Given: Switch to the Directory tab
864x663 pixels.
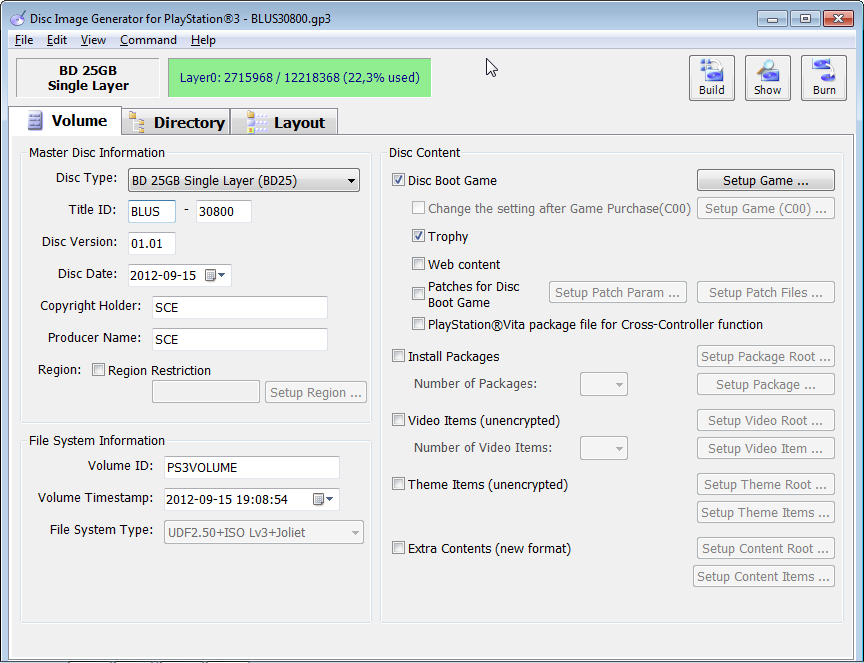Looking at the screenshot, I should point(176,122).
